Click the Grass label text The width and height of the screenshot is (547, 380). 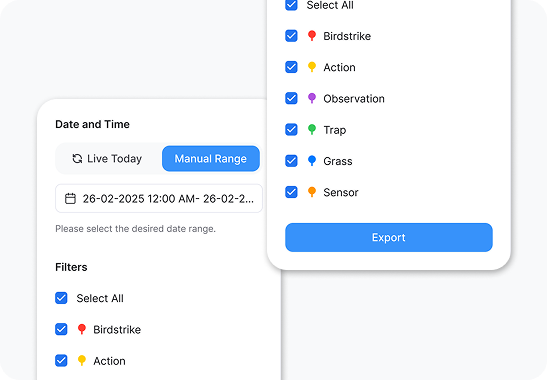point(338,161)
